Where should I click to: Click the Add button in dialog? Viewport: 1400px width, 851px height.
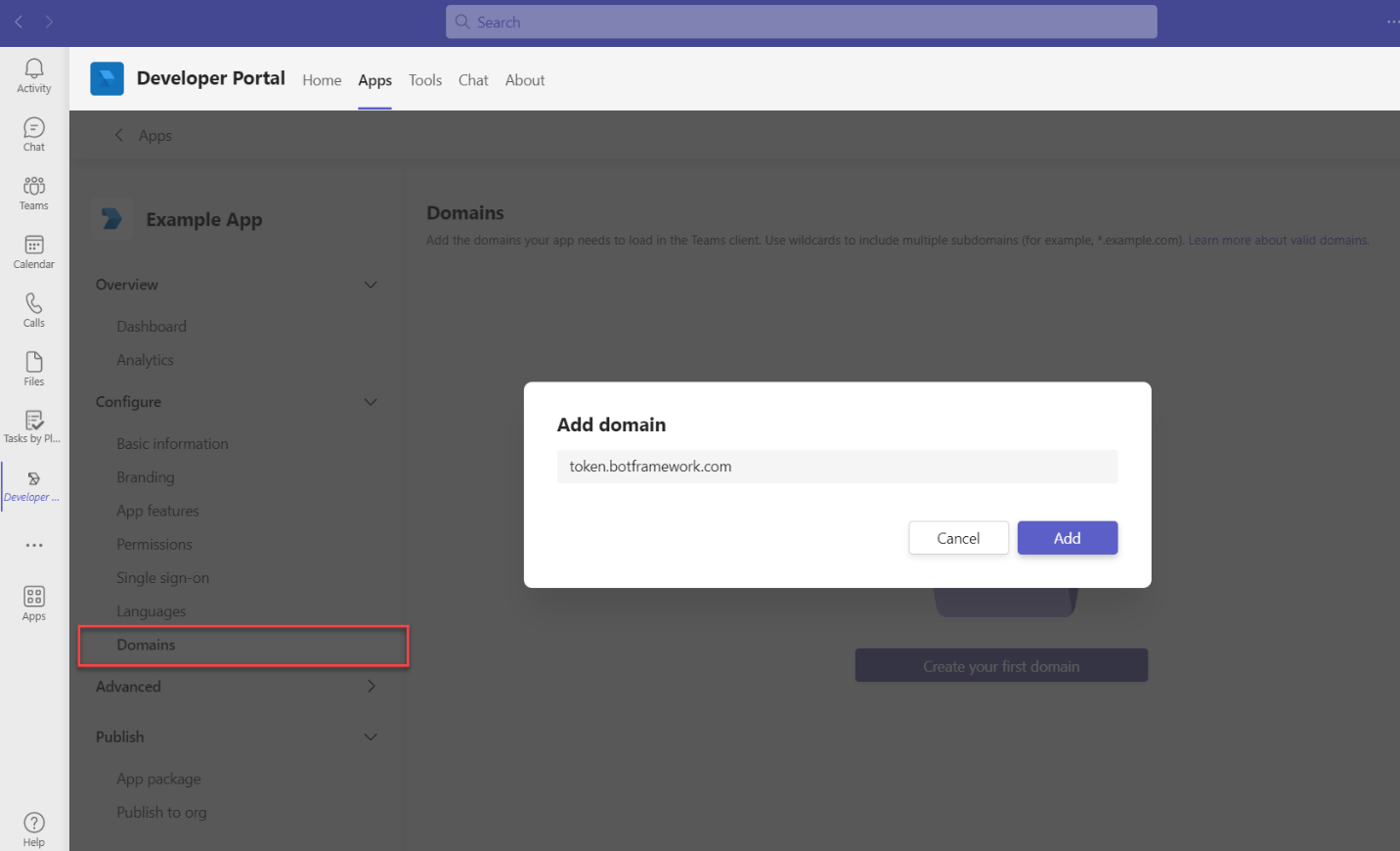1068,538
